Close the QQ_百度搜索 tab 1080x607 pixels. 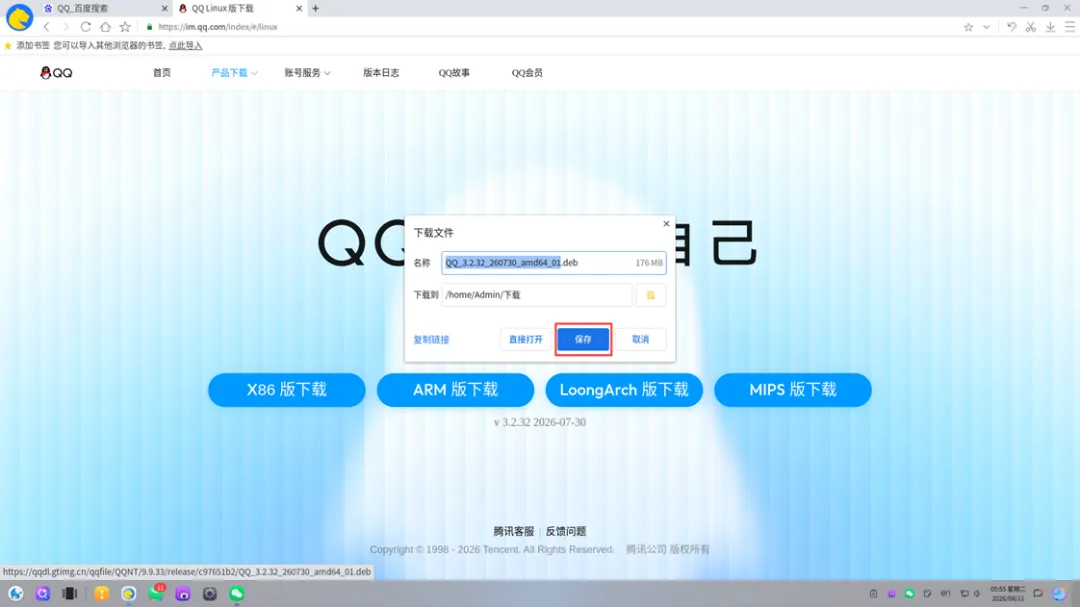(164, 8)
